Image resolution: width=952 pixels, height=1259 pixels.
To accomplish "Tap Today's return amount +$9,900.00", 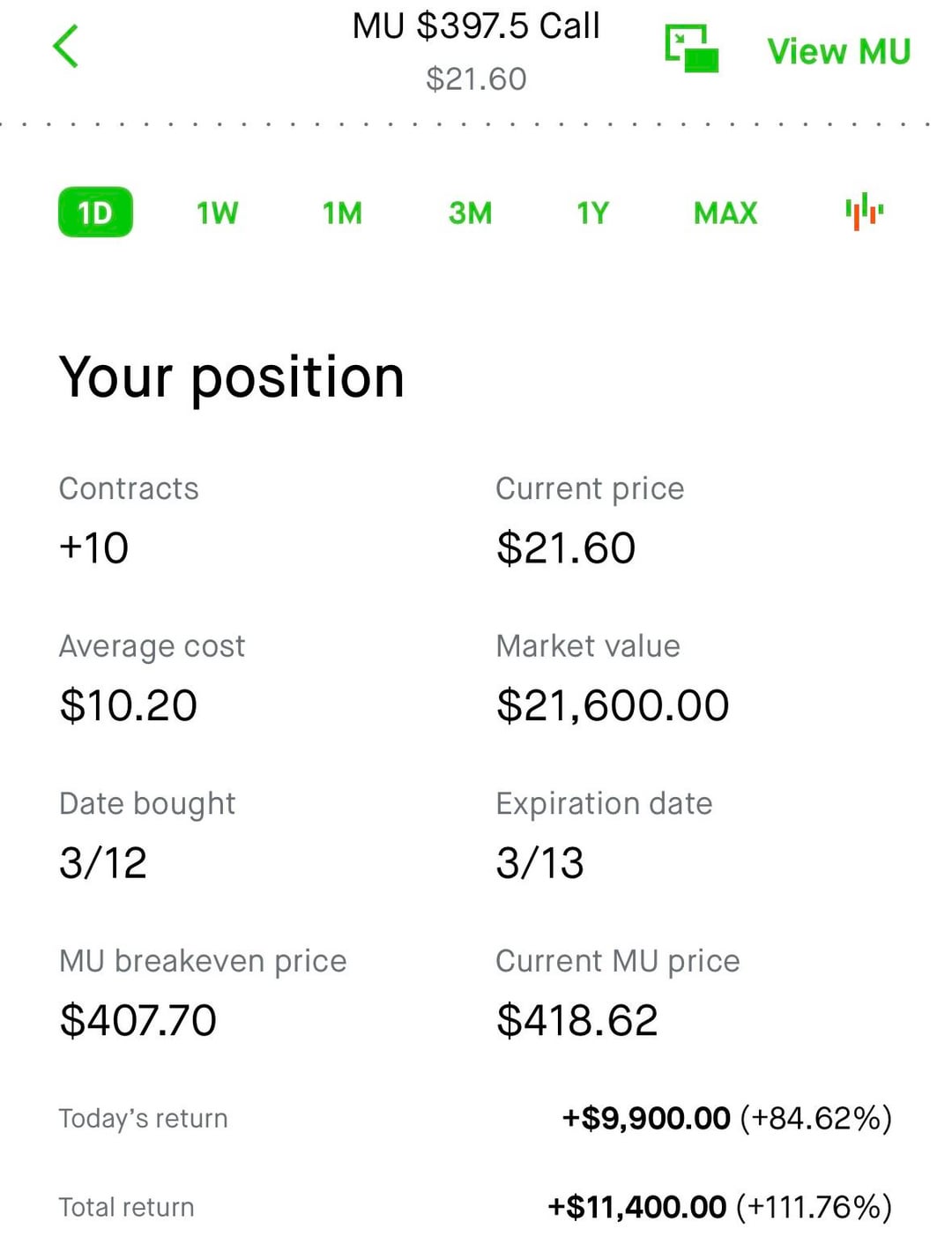I will (646, 1118).
